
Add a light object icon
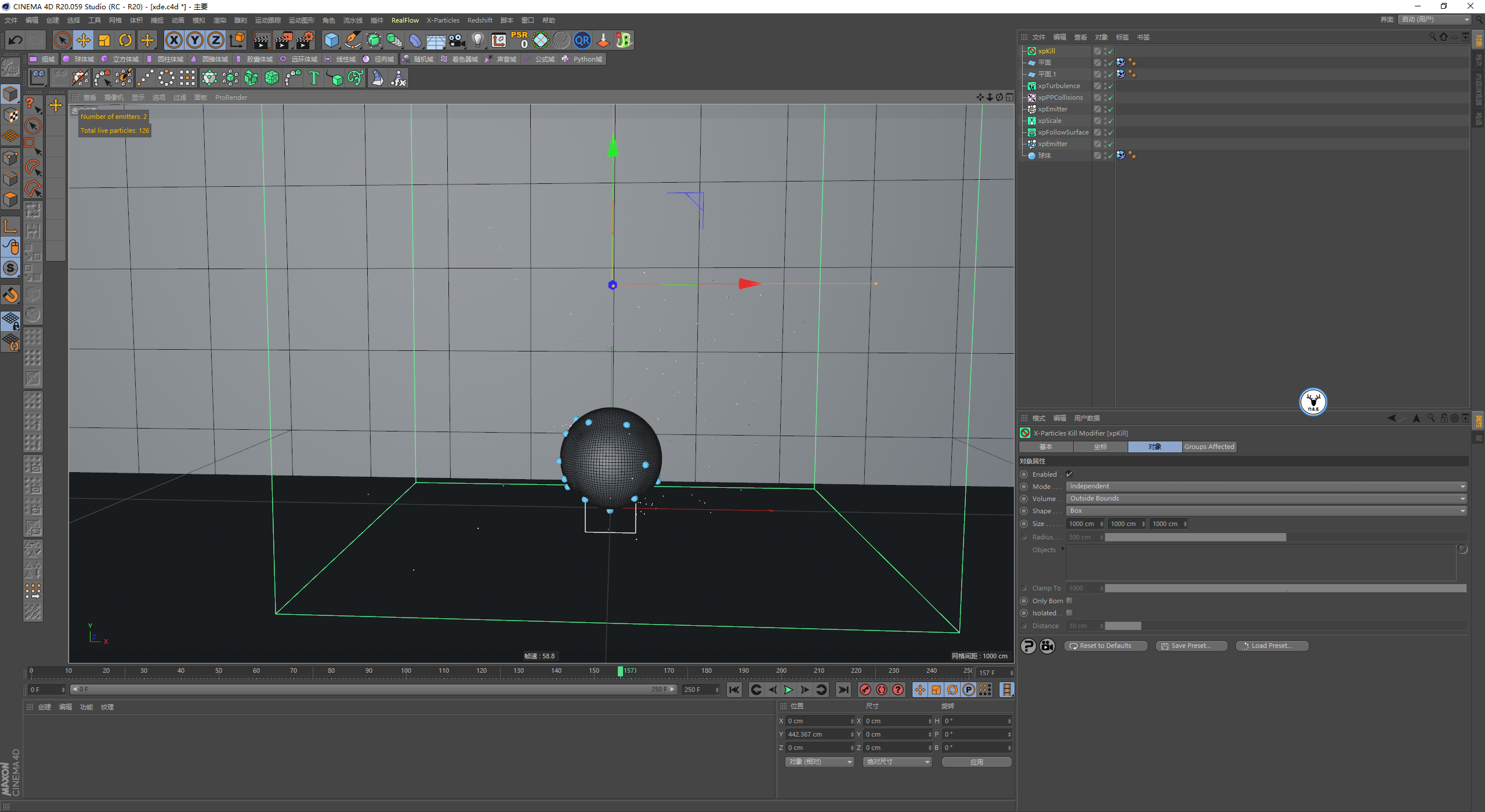point(477,40)
